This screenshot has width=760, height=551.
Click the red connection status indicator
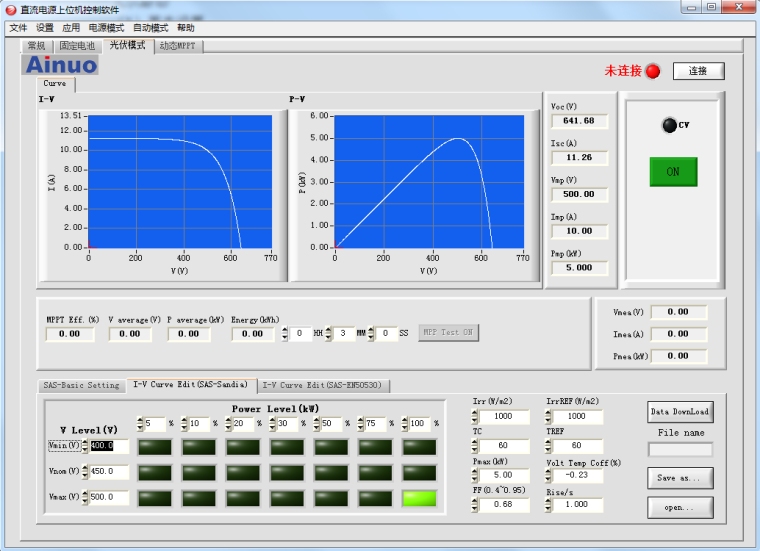tap(653, 71)
